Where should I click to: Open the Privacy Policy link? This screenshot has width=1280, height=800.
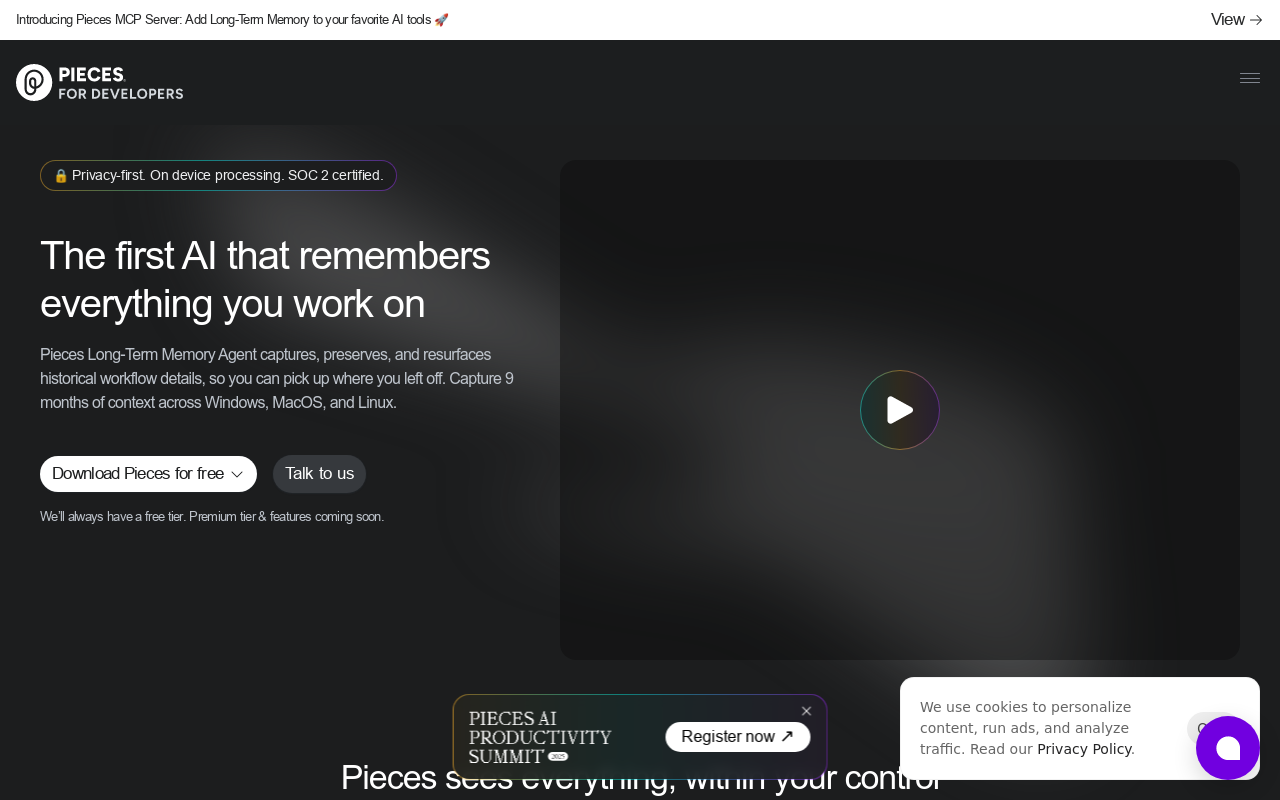[x=1084, y=749]
